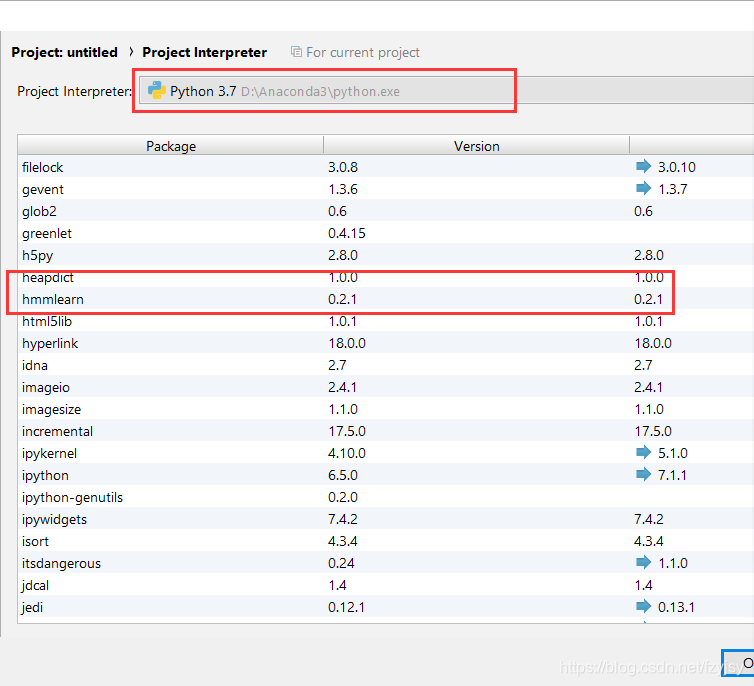Click upgrade arrow icon for filelock
Screen dimensions: 754x686
(643, 166)
